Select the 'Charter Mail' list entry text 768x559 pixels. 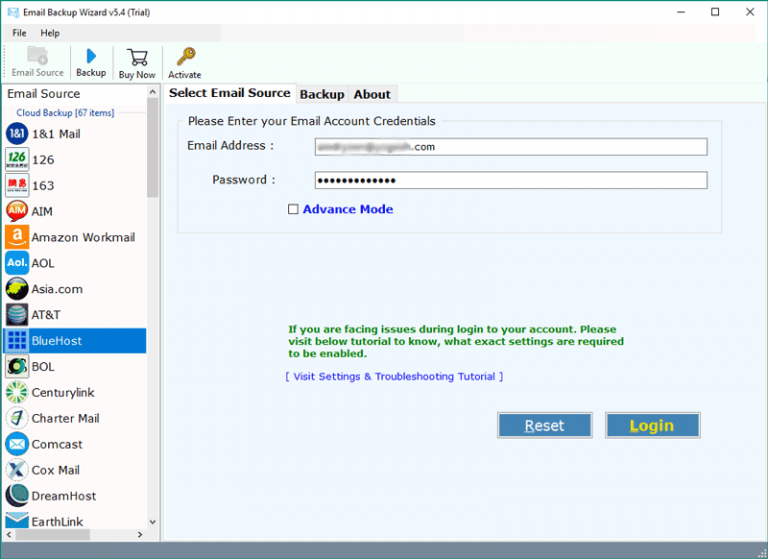66,418
